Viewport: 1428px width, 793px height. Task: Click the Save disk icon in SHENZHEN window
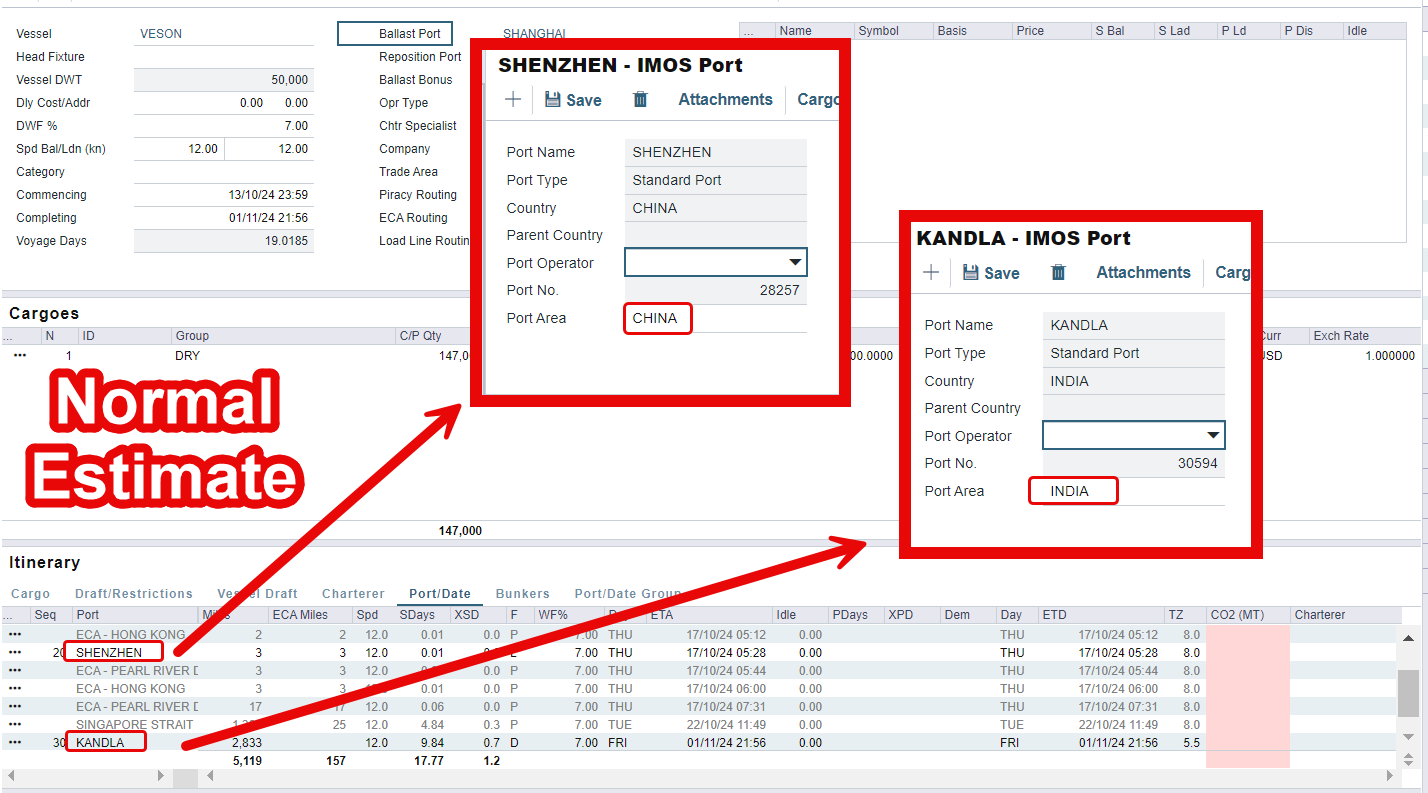click(x=553, y=99)
